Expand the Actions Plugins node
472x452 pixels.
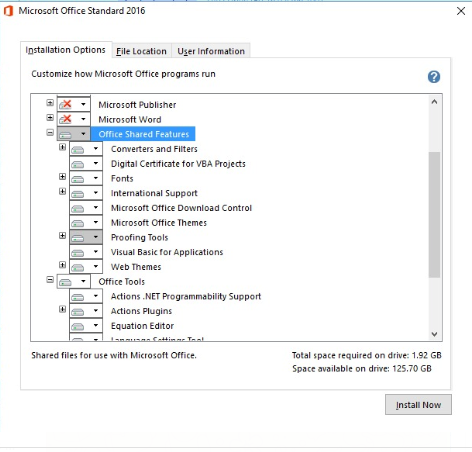(62, 309)
